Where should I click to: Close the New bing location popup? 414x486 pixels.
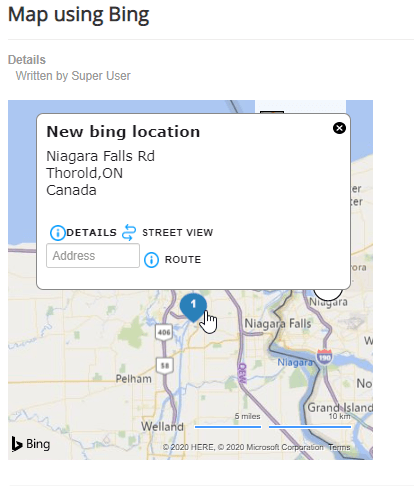click(x=339, y=128)
